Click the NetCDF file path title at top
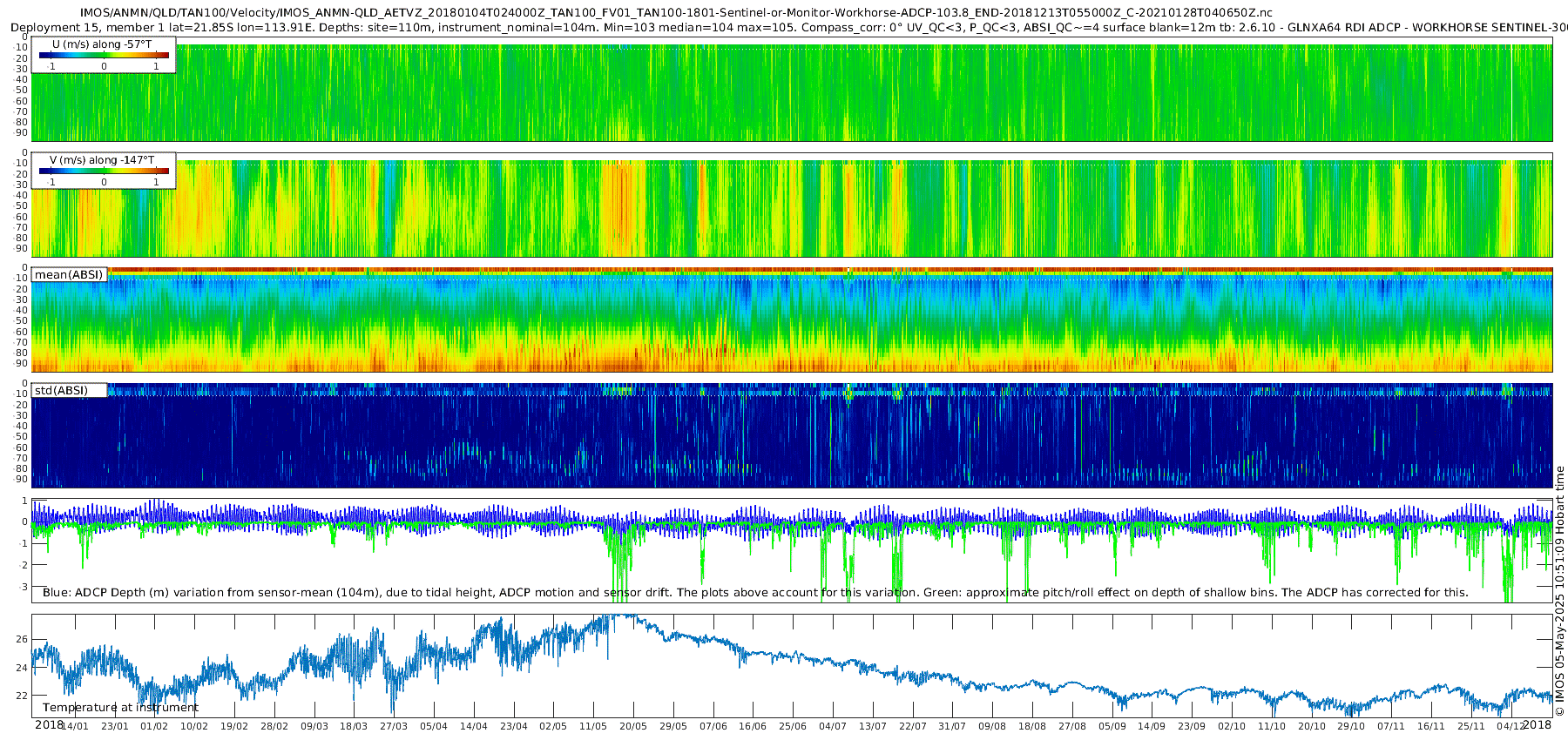 (676, 13)
